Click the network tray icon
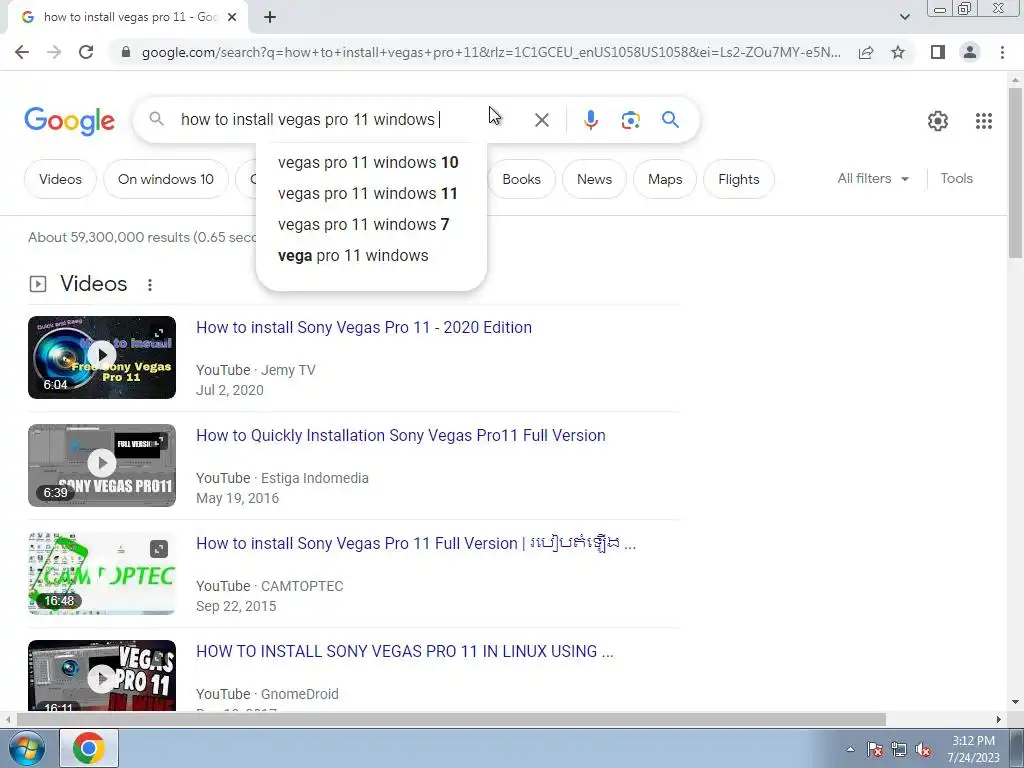 click(x=899, y=749)
